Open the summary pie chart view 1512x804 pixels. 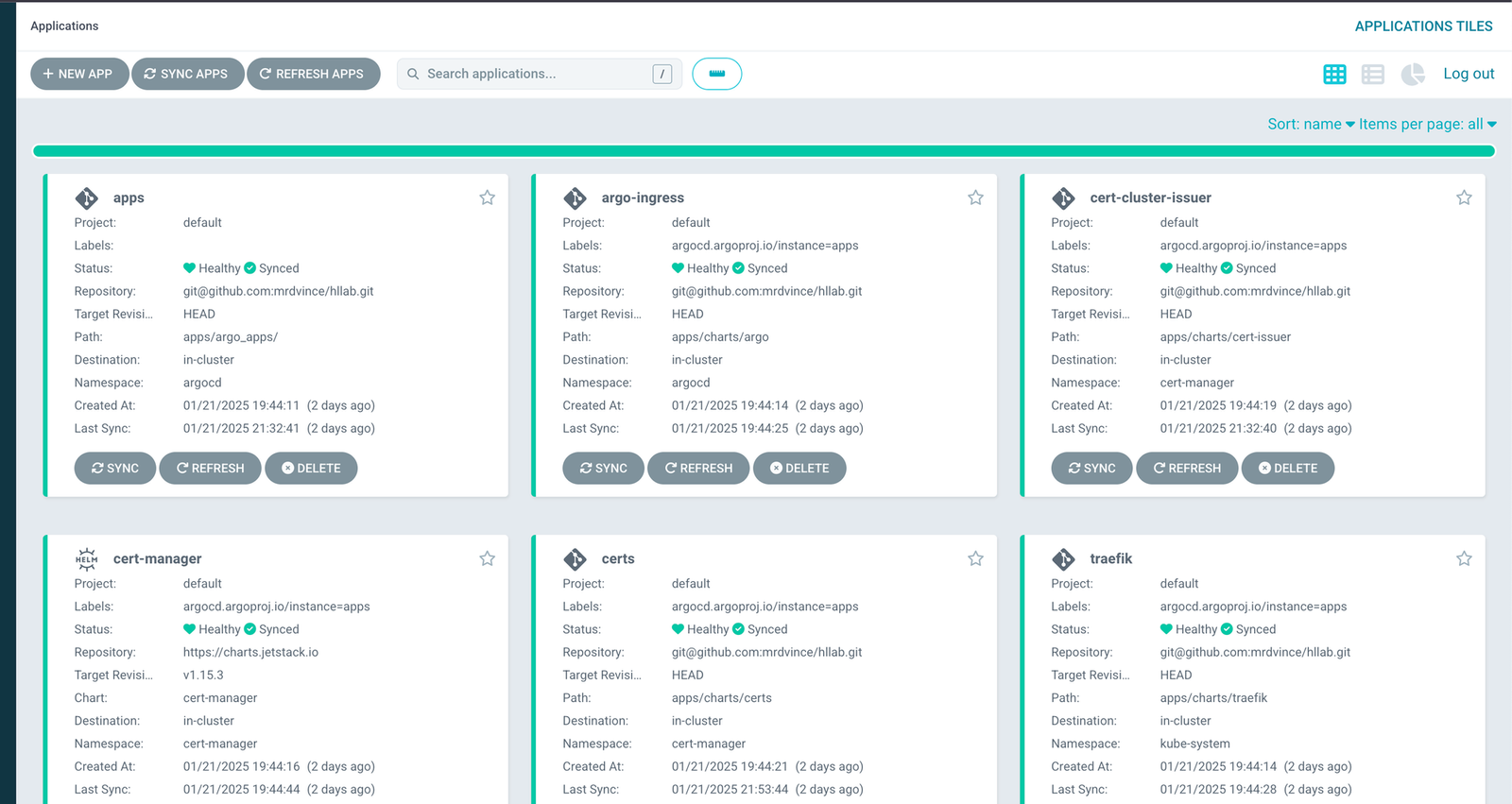1413,74
